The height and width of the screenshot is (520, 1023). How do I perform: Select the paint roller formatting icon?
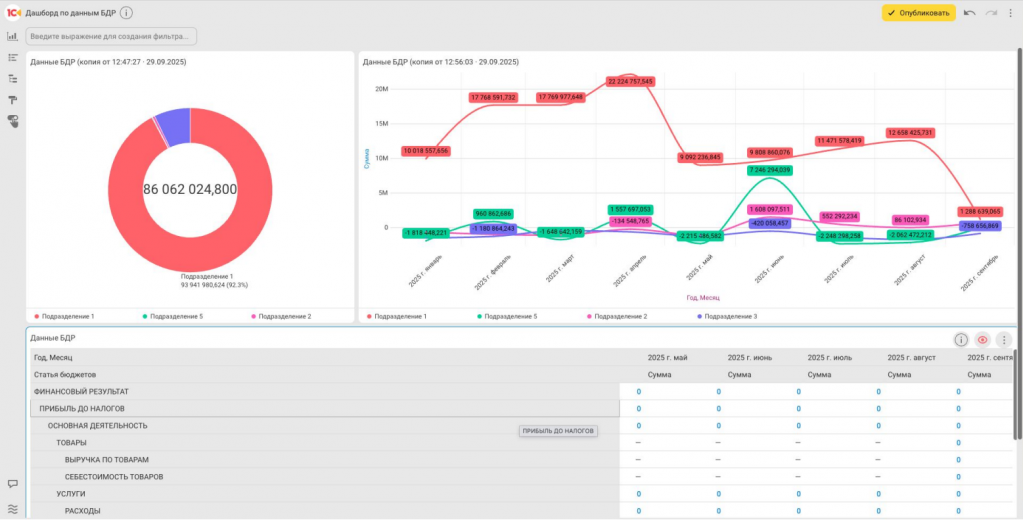point(12,100)
